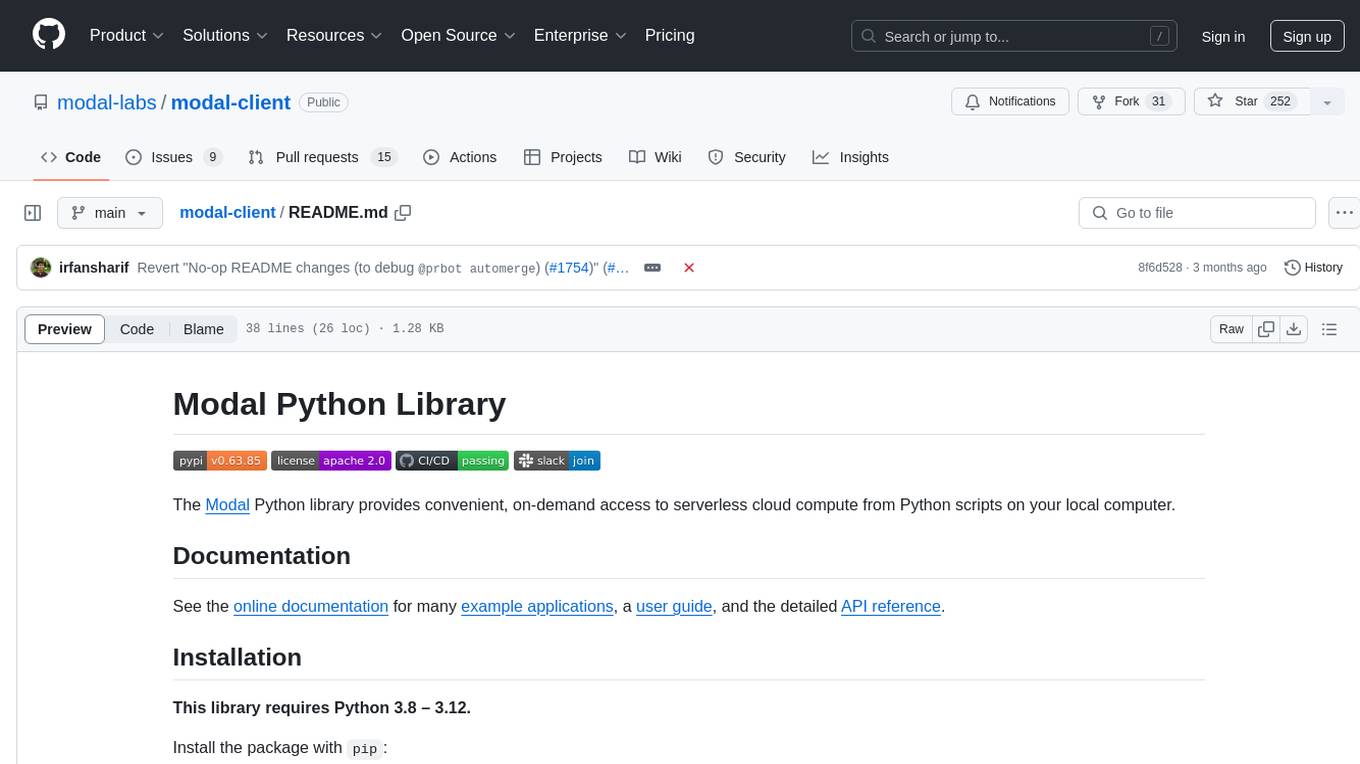Star the modal-client repository

coord(1252,102)
